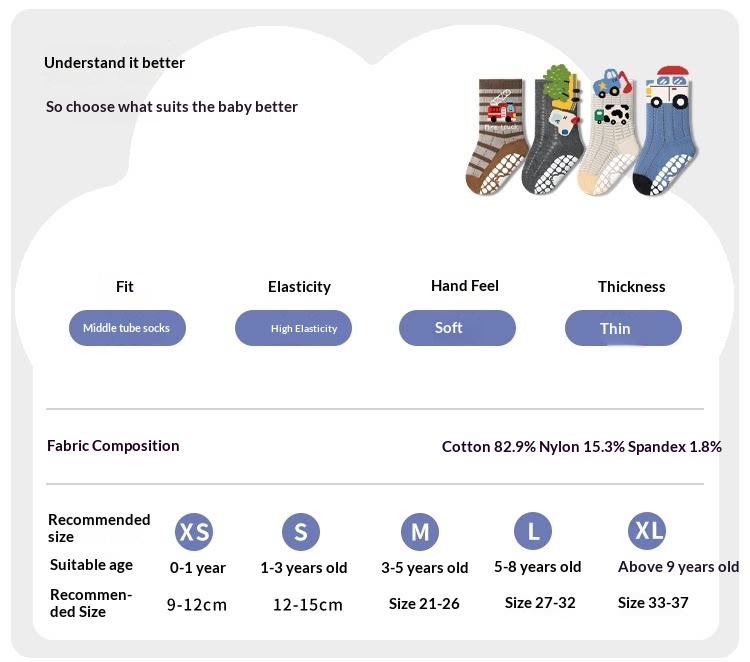Click the brown striped fire truck sock
Screen dimensions: 750x662
click(x=496, y=137)
